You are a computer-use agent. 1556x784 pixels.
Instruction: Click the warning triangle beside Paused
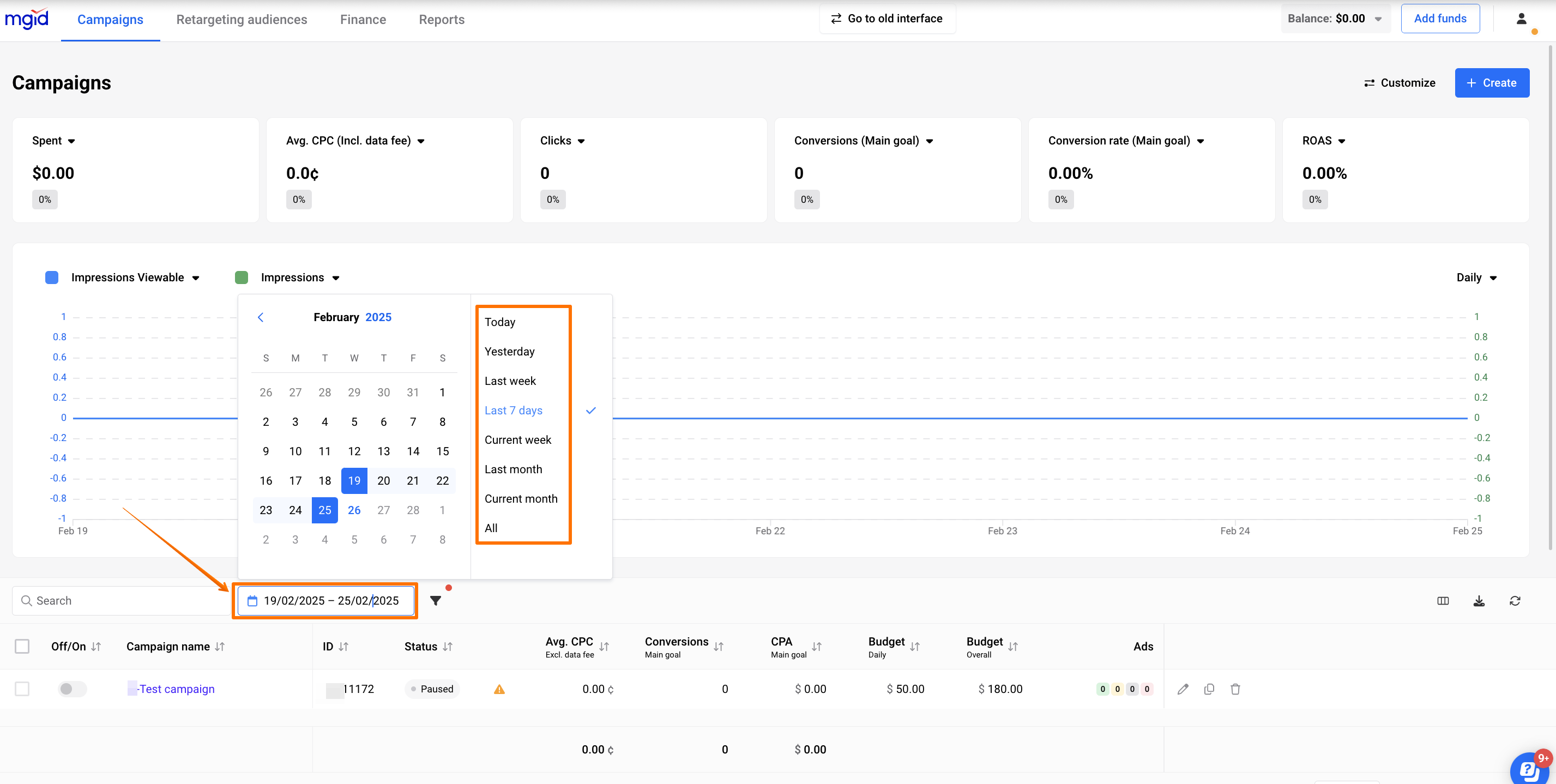(x=499, y=689)
